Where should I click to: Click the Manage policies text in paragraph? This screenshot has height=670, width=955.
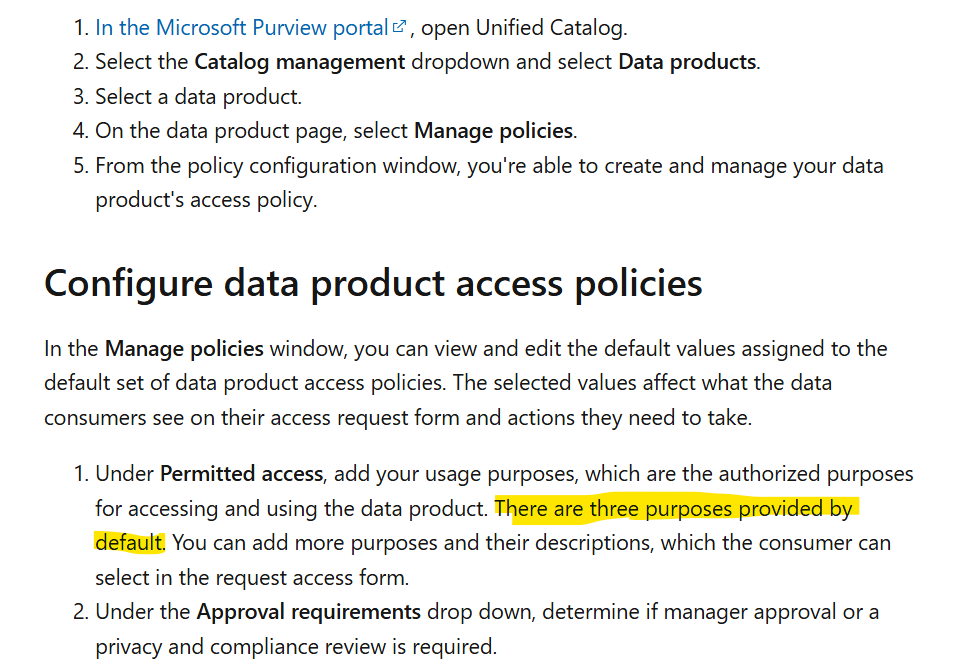pyautogui.click(x=184, y=349)
